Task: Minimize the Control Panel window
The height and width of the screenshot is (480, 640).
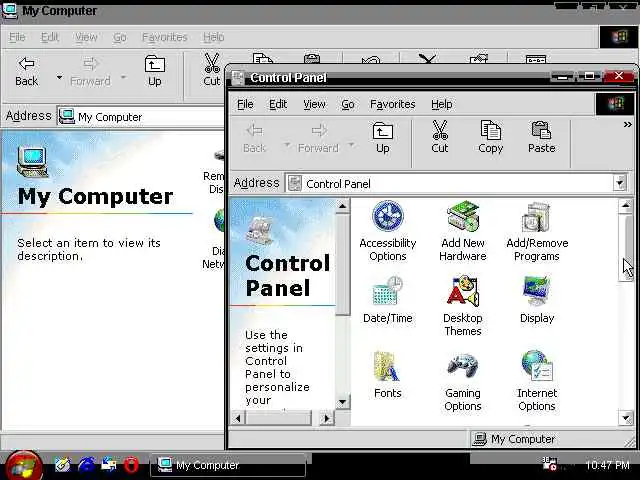Action: pos(562,76)
